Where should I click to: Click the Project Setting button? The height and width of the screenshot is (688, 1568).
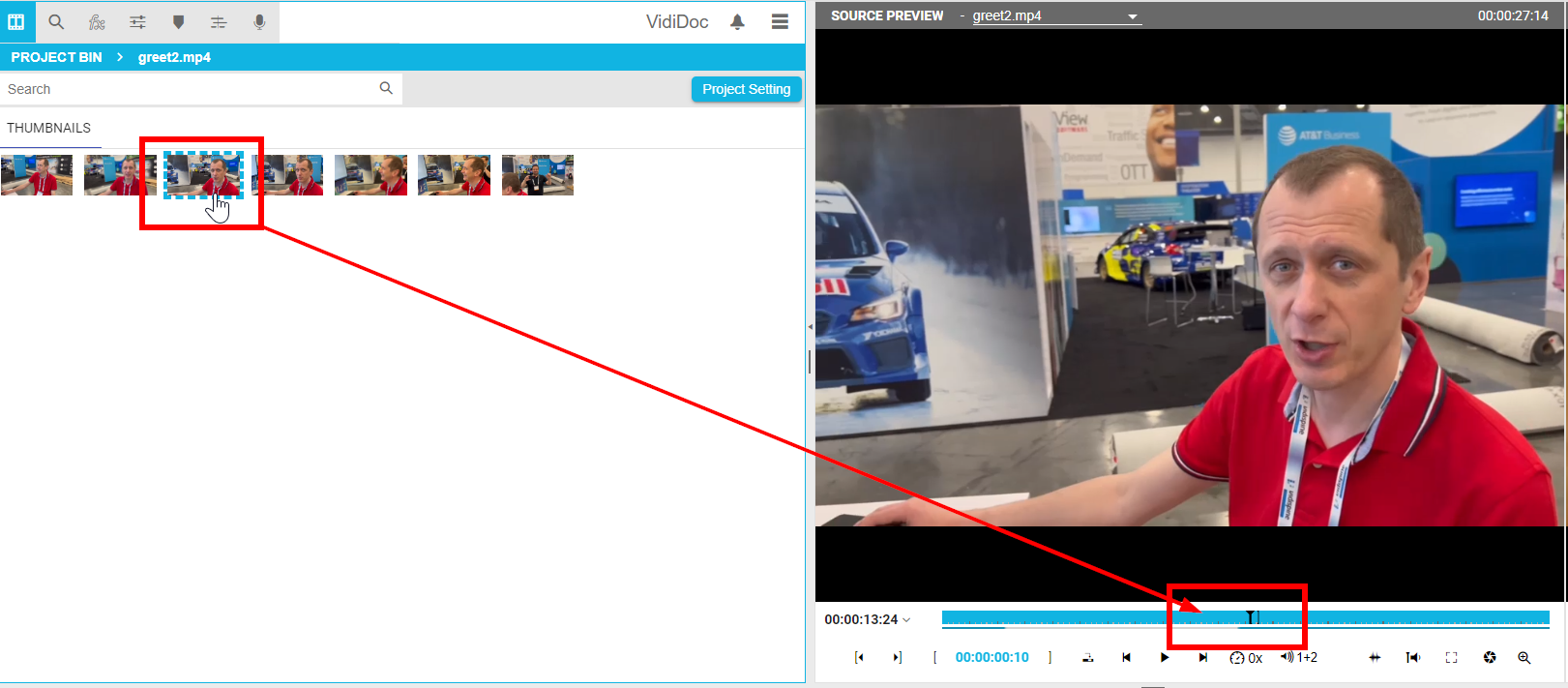(746, 89)
